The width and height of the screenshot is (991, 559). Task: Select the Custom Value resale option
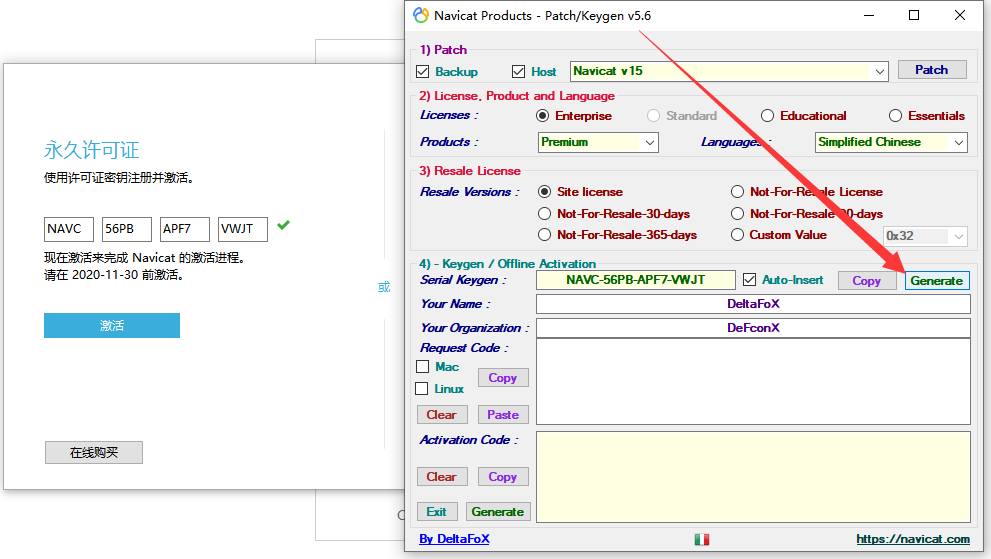coord(737,235)
